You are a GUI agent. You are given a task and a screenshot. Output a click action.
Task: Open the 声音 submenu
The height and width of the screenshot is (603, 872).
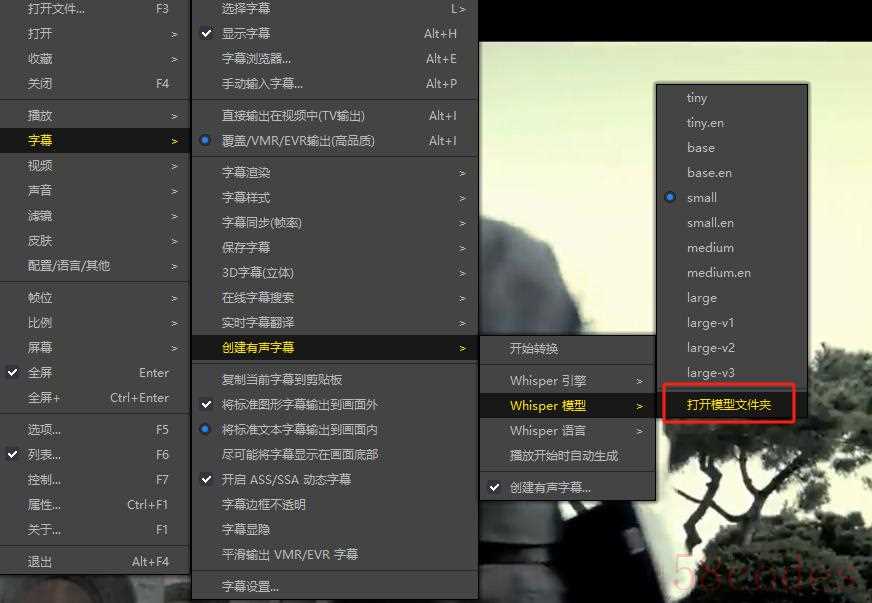coord(95,191)
